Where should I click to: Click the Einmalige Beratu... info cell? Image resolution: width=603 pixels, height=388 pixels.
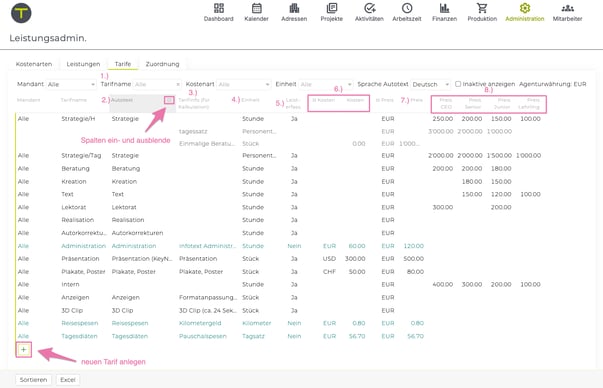207,143
